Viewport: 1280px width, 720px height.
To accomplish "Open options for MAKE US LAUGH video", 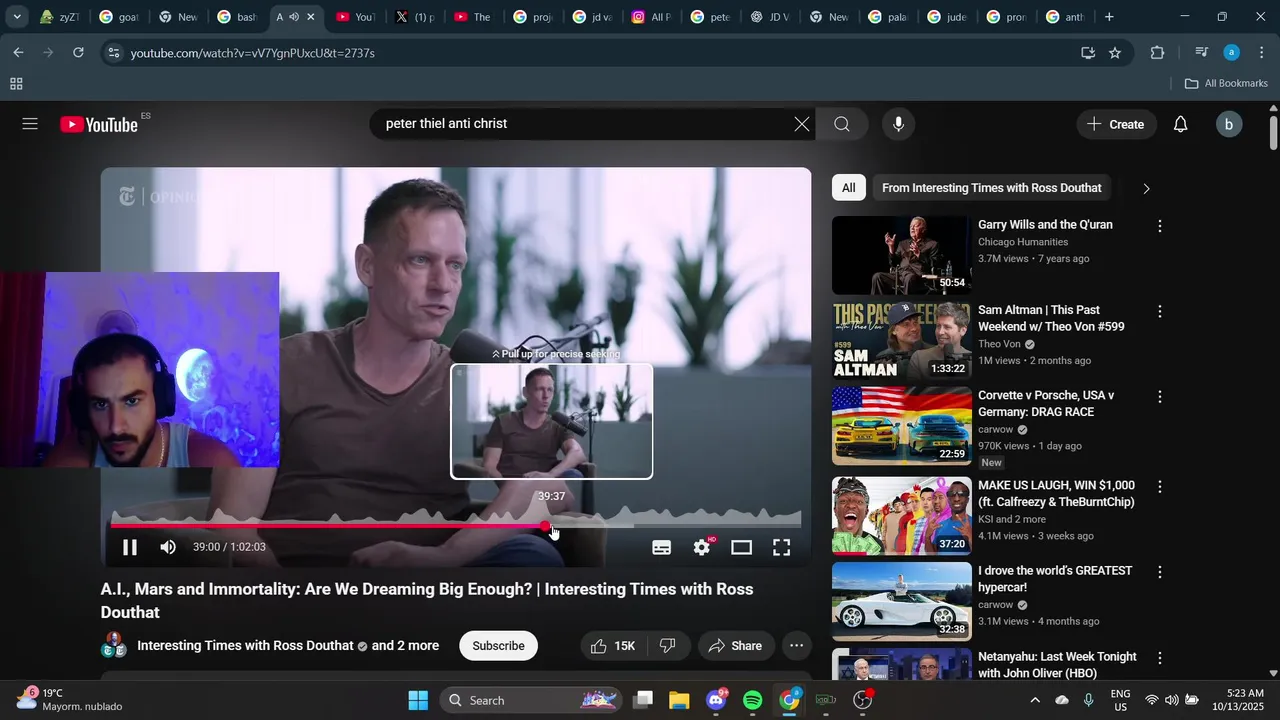I will (x=1160, y=487).
